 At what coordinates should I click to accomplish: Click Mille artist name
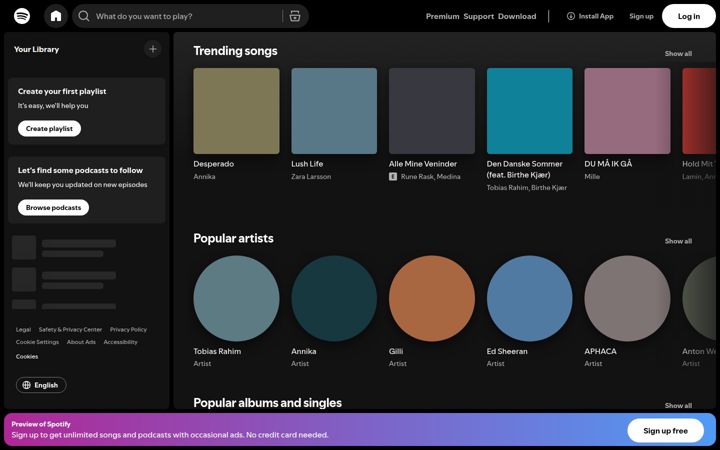(x=592, y=176)
